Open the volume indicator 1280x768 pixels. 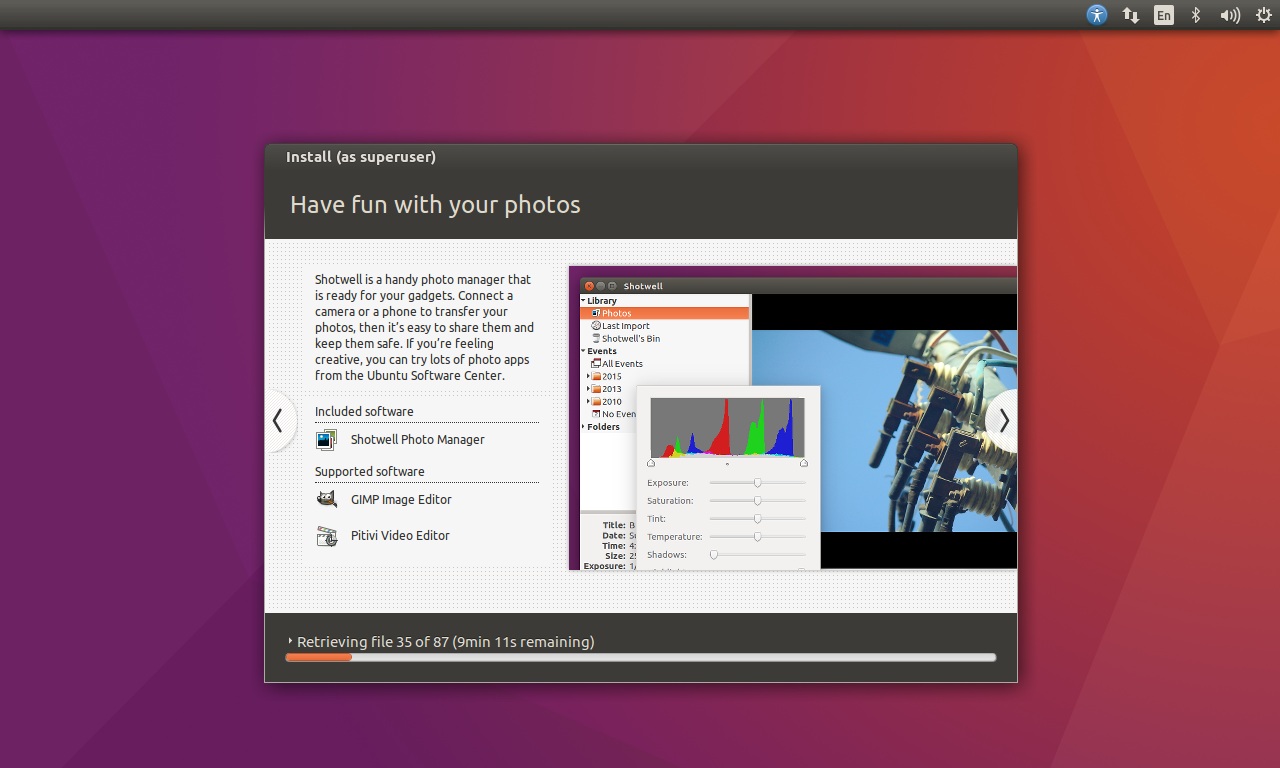click(1229, 15)
